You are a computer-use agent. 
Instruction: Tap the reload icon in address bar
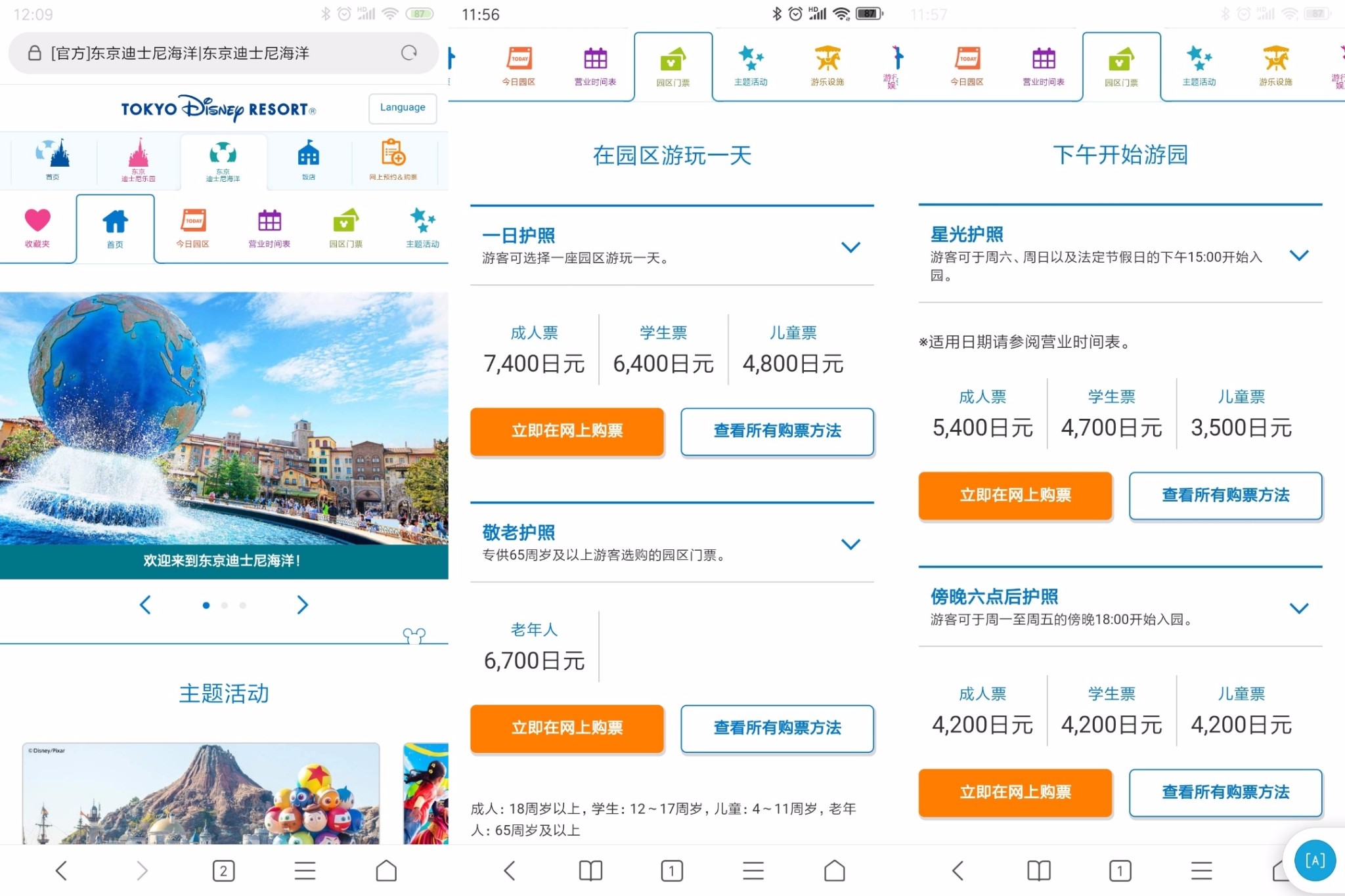pyautogui.click(x=409, y=53)
